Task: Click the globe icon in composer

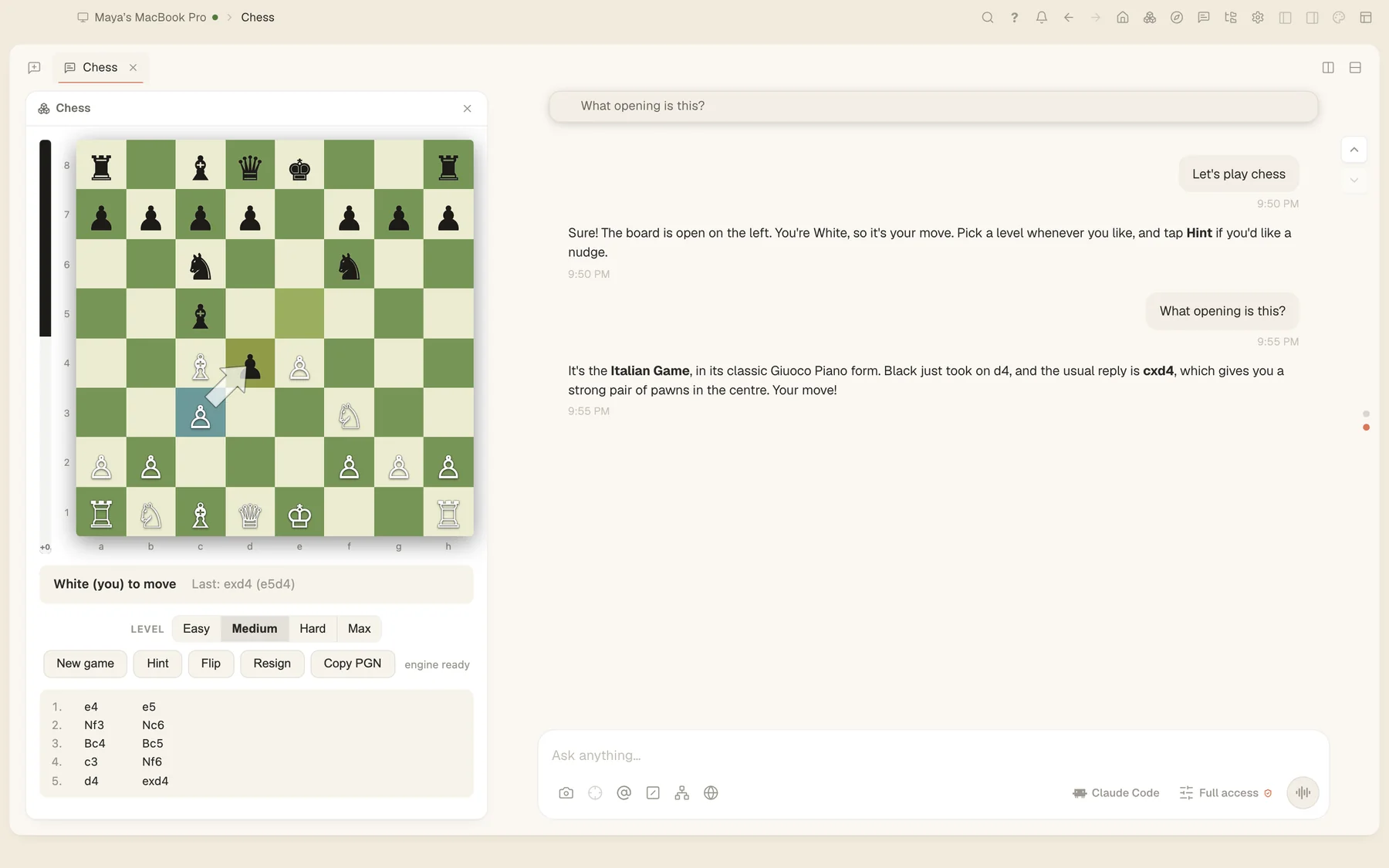Action: click(x=711, y=792)
